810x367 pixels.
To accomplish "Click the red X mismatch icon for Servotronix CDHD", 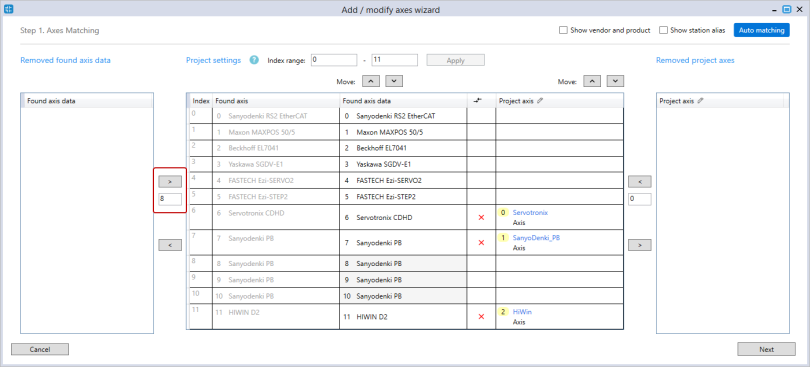I will 481,218.
